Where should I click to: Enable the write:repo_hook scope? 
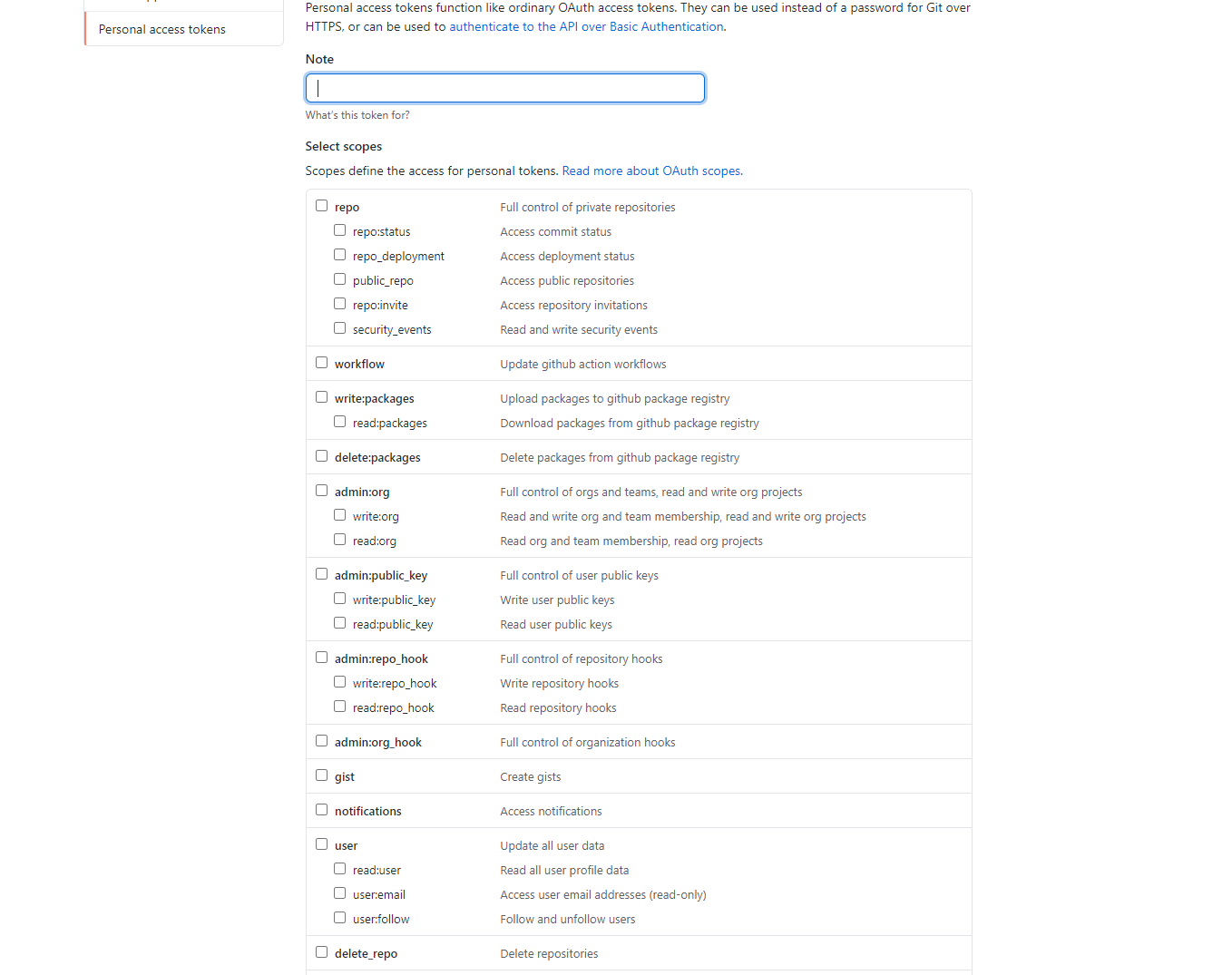click(339, 681)
